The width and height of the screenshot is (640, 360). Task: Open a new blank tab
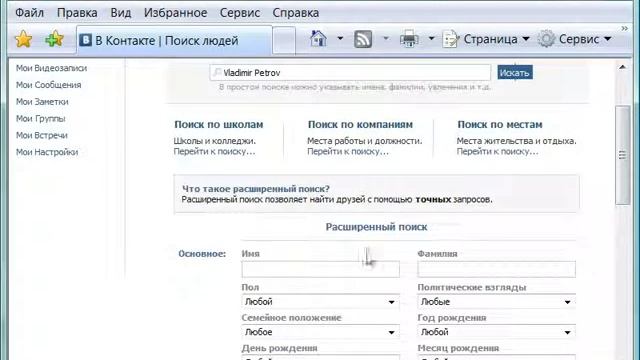pos(284,40)
